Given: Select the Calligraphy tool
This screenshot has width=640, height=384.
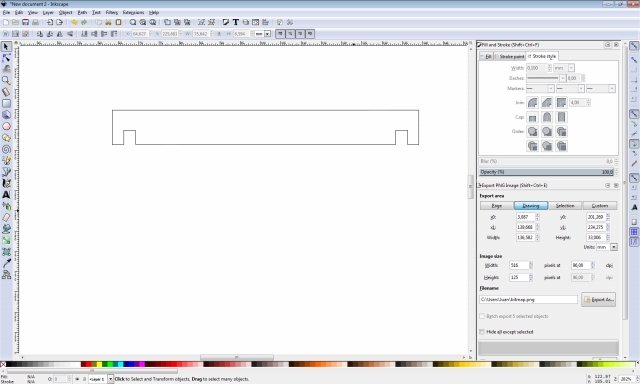Looking at the screenshot, I should [x=6, y=183].
